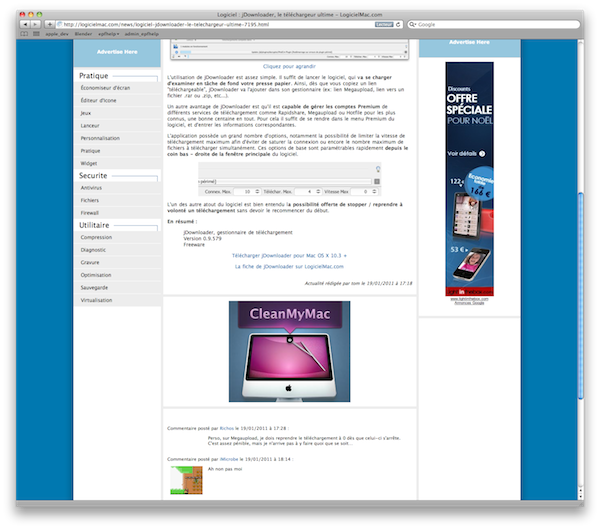Viewport: 600px width, 529px height.
Task: Click Télécharger jDownloader pour Mac OS X link
Action: pyautogui.click(x=289, y=256)
